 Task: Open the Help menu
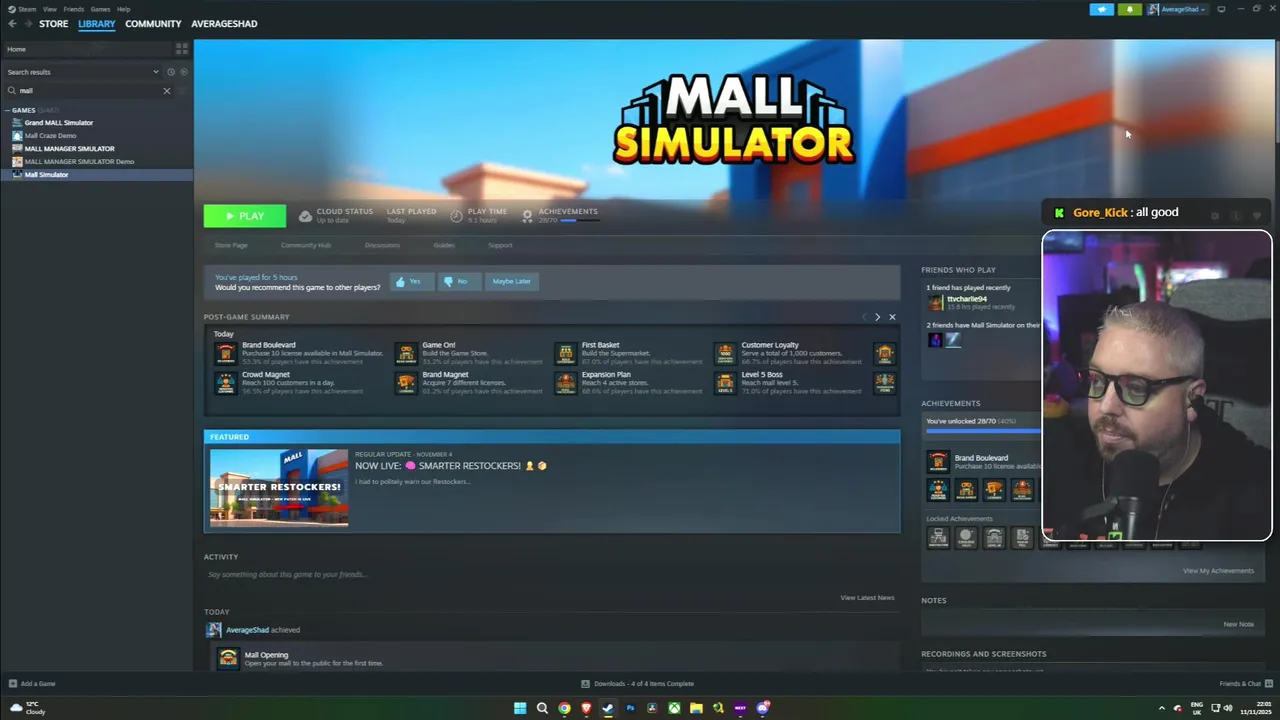coord(123,9)
